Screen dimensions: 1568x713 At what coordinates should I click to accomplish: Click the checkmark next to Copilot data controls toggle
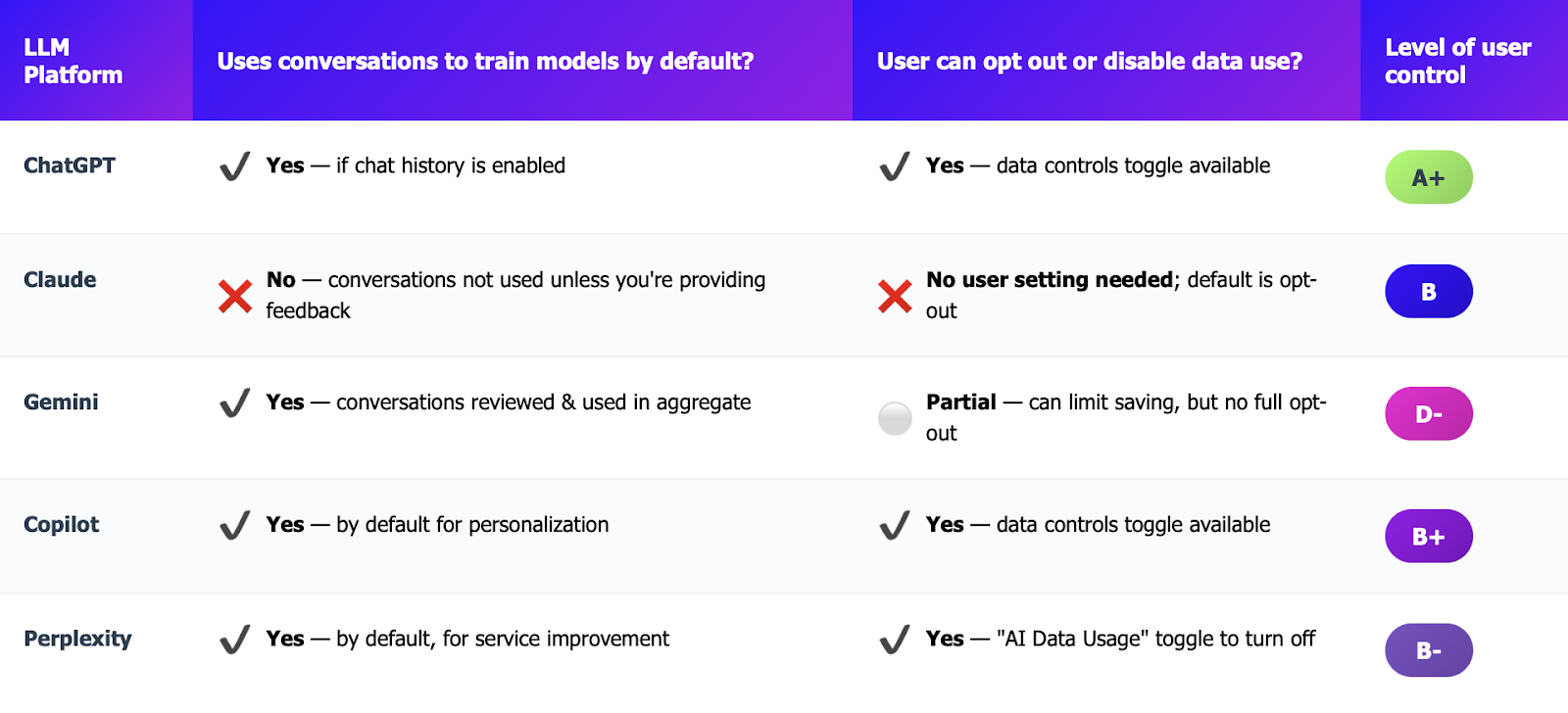[x=895, y=526]
